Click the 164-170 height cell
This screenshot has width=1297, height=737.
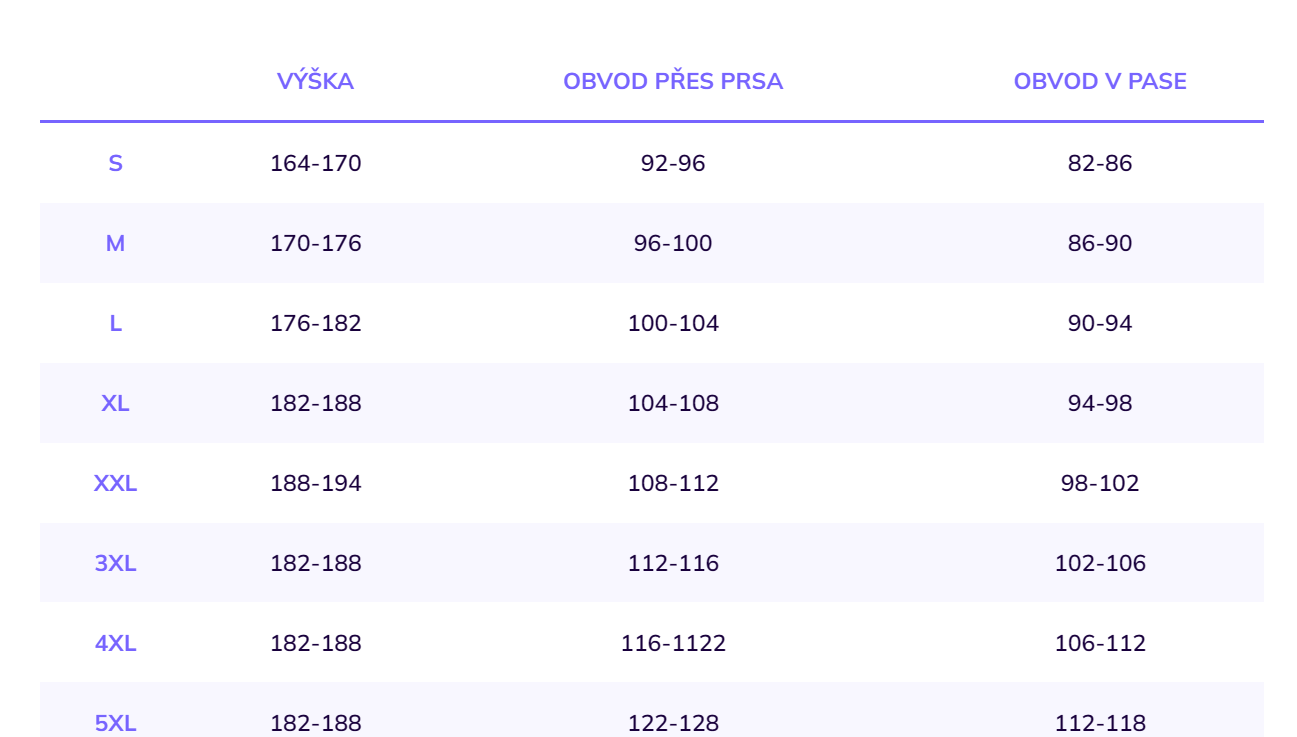(x=315, y=163)
